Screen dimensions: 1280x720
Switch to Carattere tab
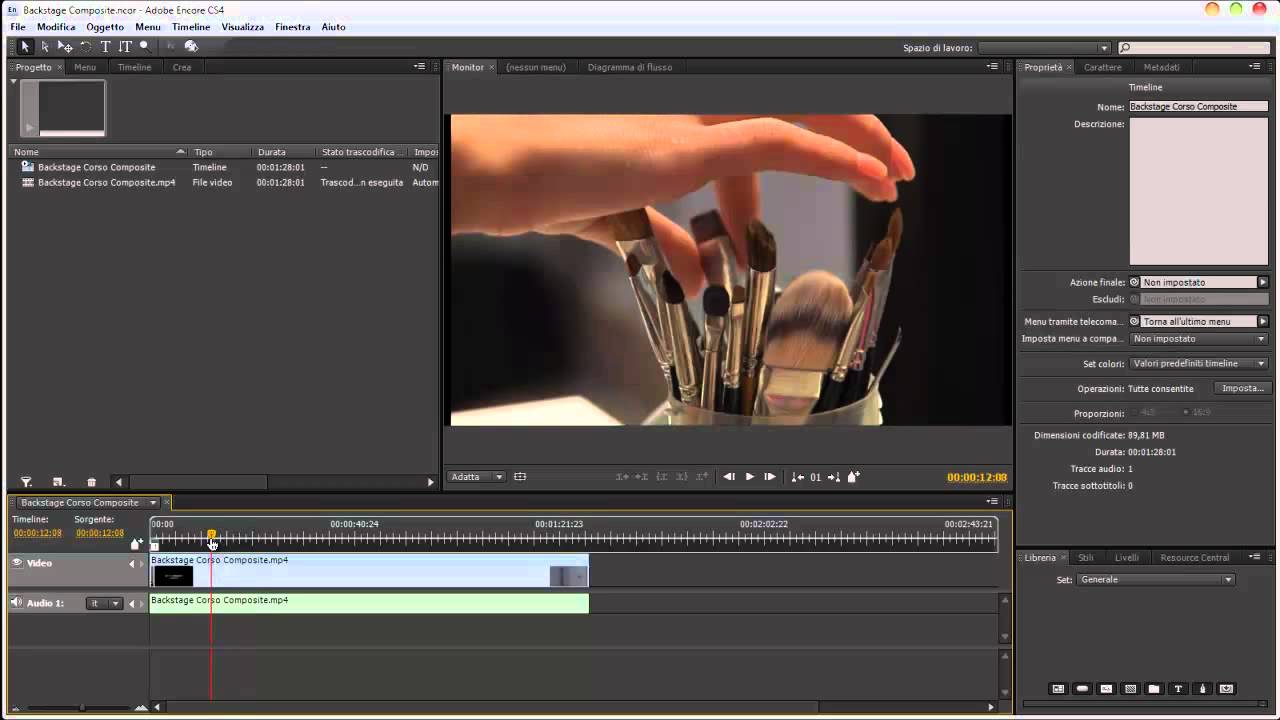1103,67
